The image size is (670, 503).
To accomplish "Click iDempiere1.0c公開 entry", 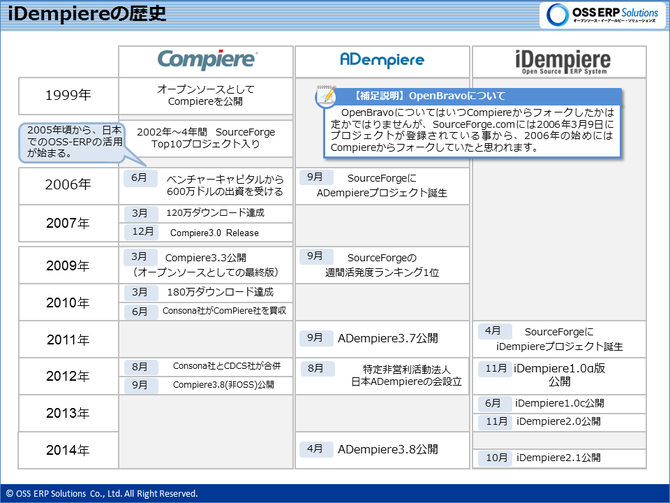I will tap(559, 403).
